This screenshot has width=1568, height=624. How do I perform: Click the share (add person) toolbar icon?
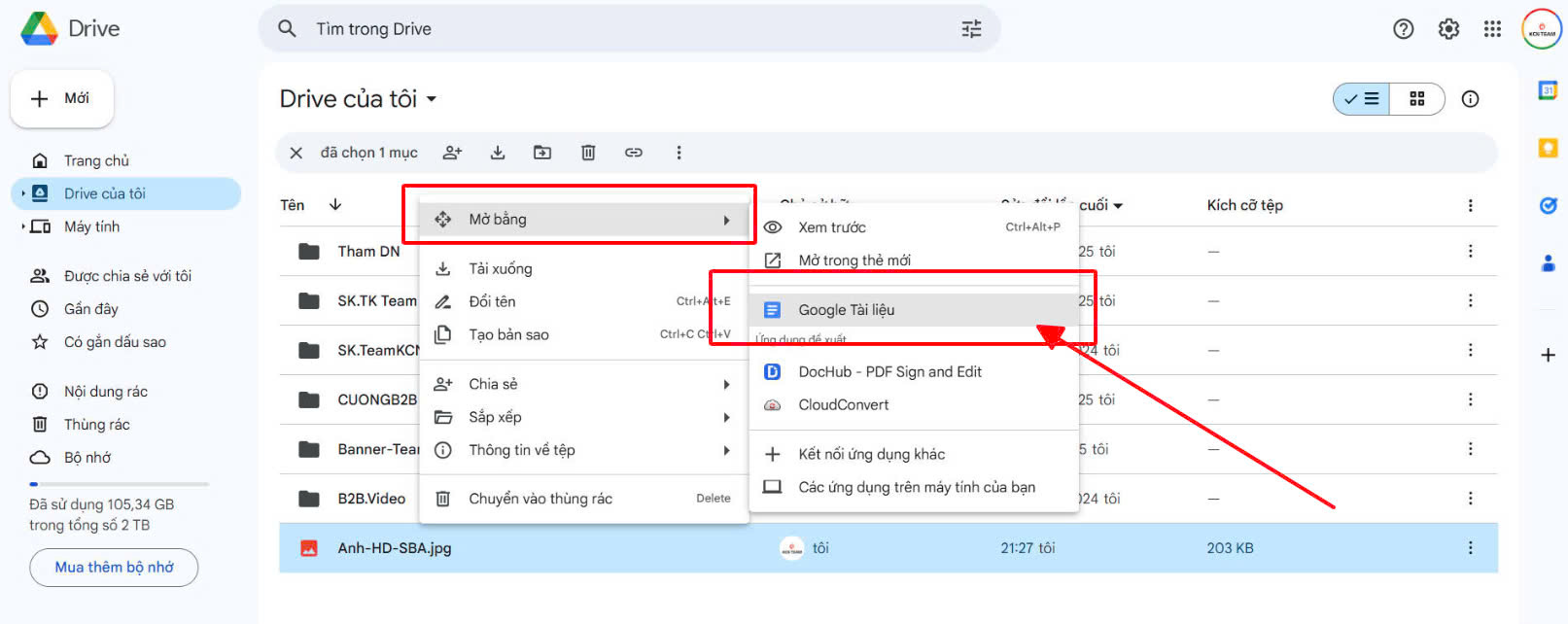tap(452, 153)
